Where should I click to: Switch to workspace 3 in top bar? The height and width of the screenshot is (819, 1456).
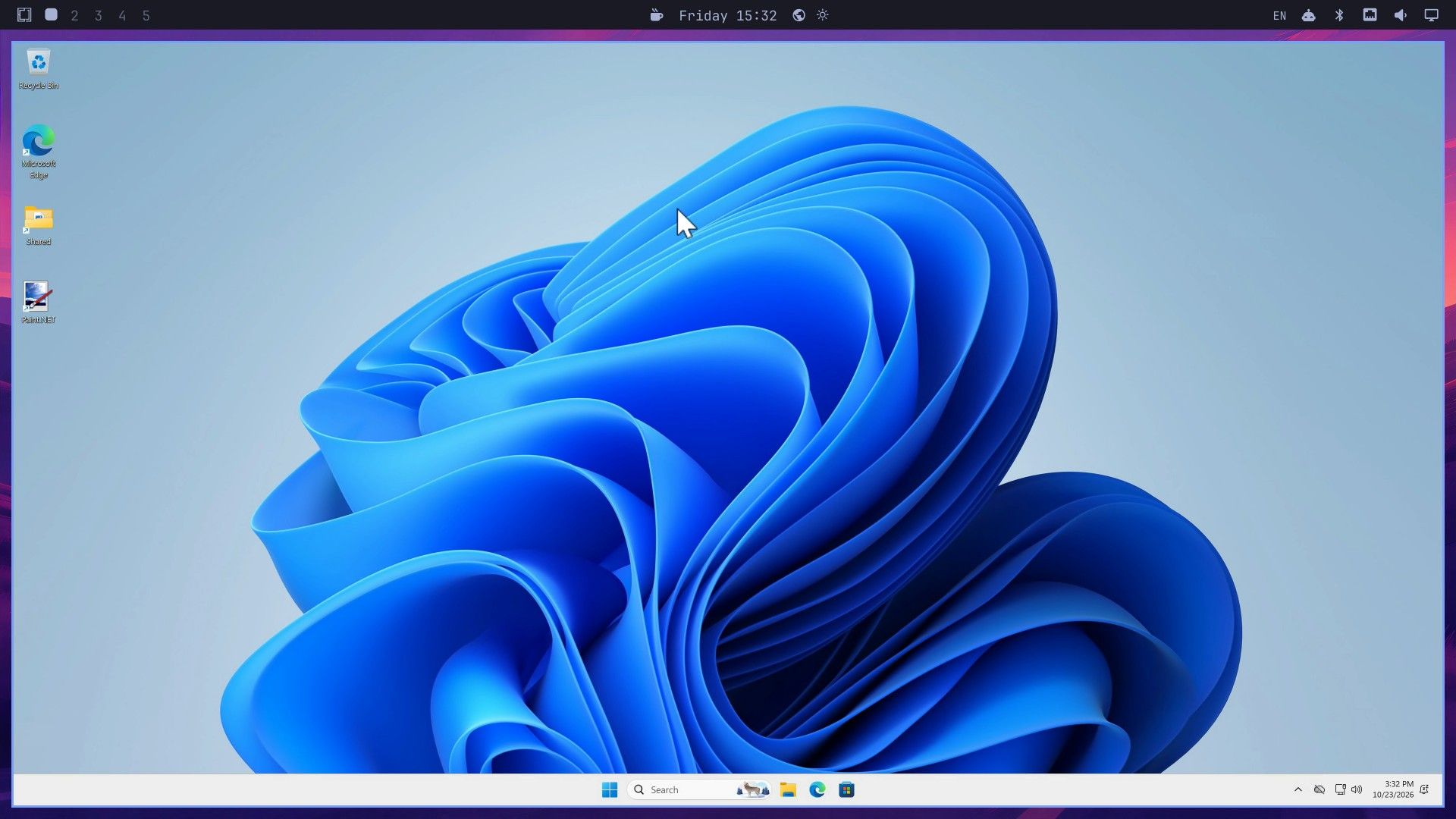[x=99, y=15]
